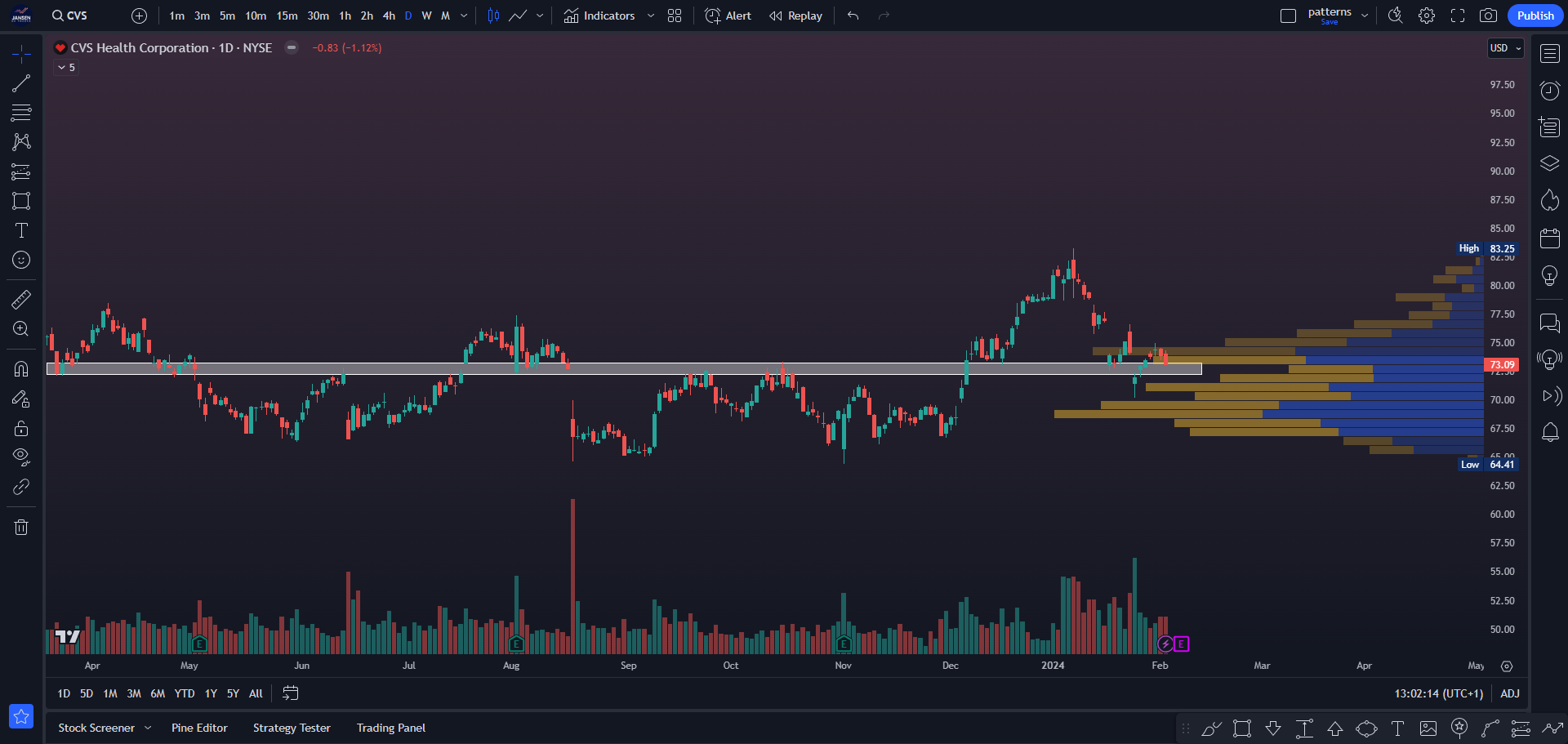Expand the patterns layout dropdown
The image size is (1568, 744).
tap(1365, 16)
